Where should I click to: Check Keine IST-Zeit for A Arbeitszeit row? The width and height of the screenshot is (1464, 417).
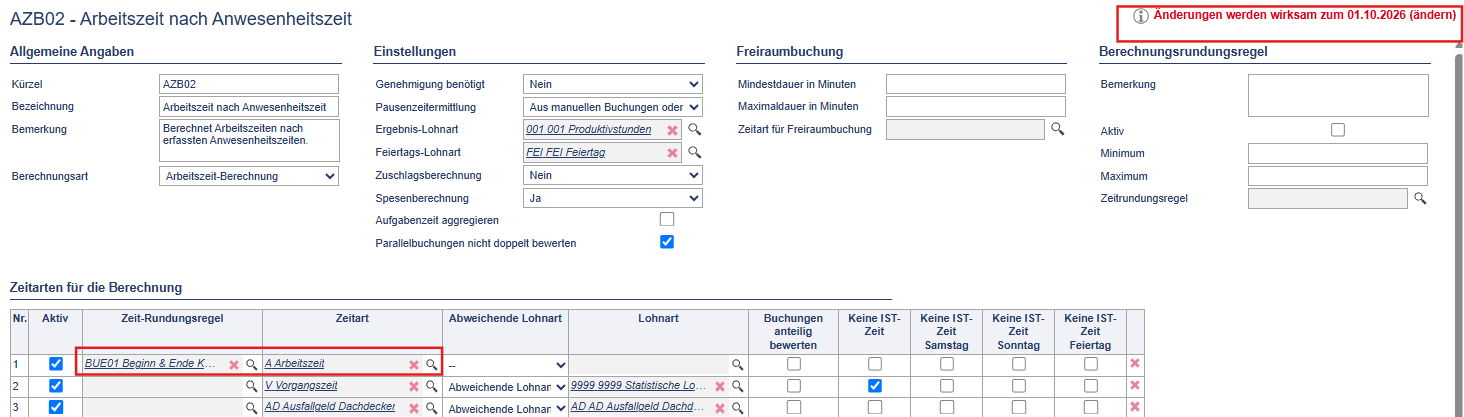click(x=875, y=364)
